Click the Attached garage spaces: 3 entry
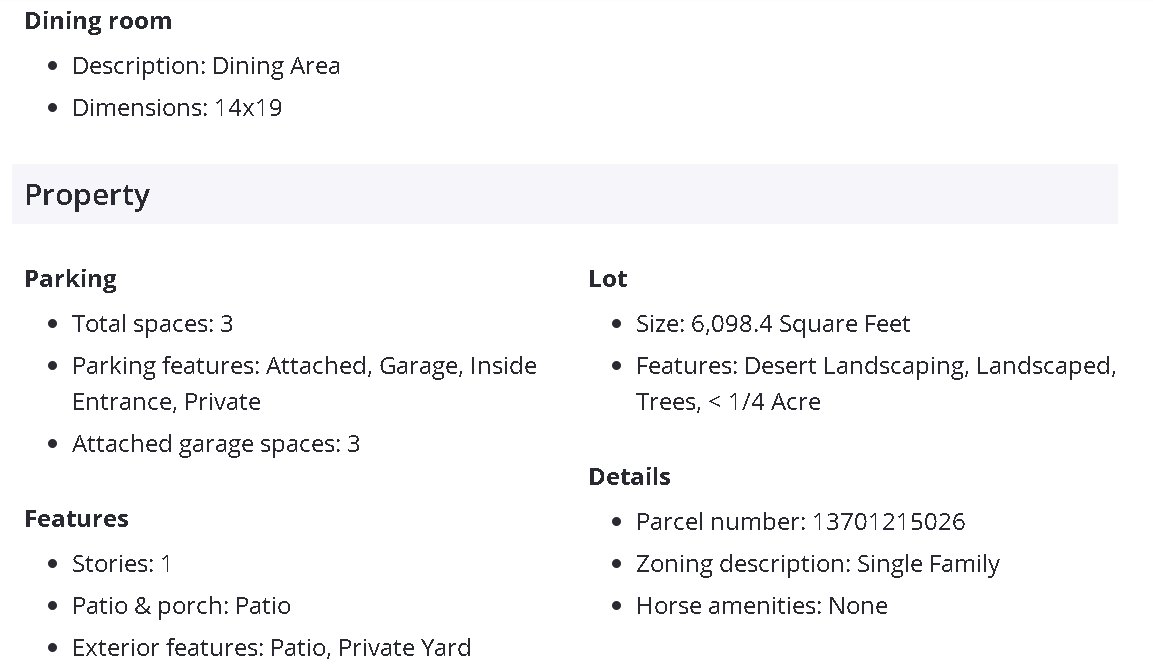 click(215, 444)
